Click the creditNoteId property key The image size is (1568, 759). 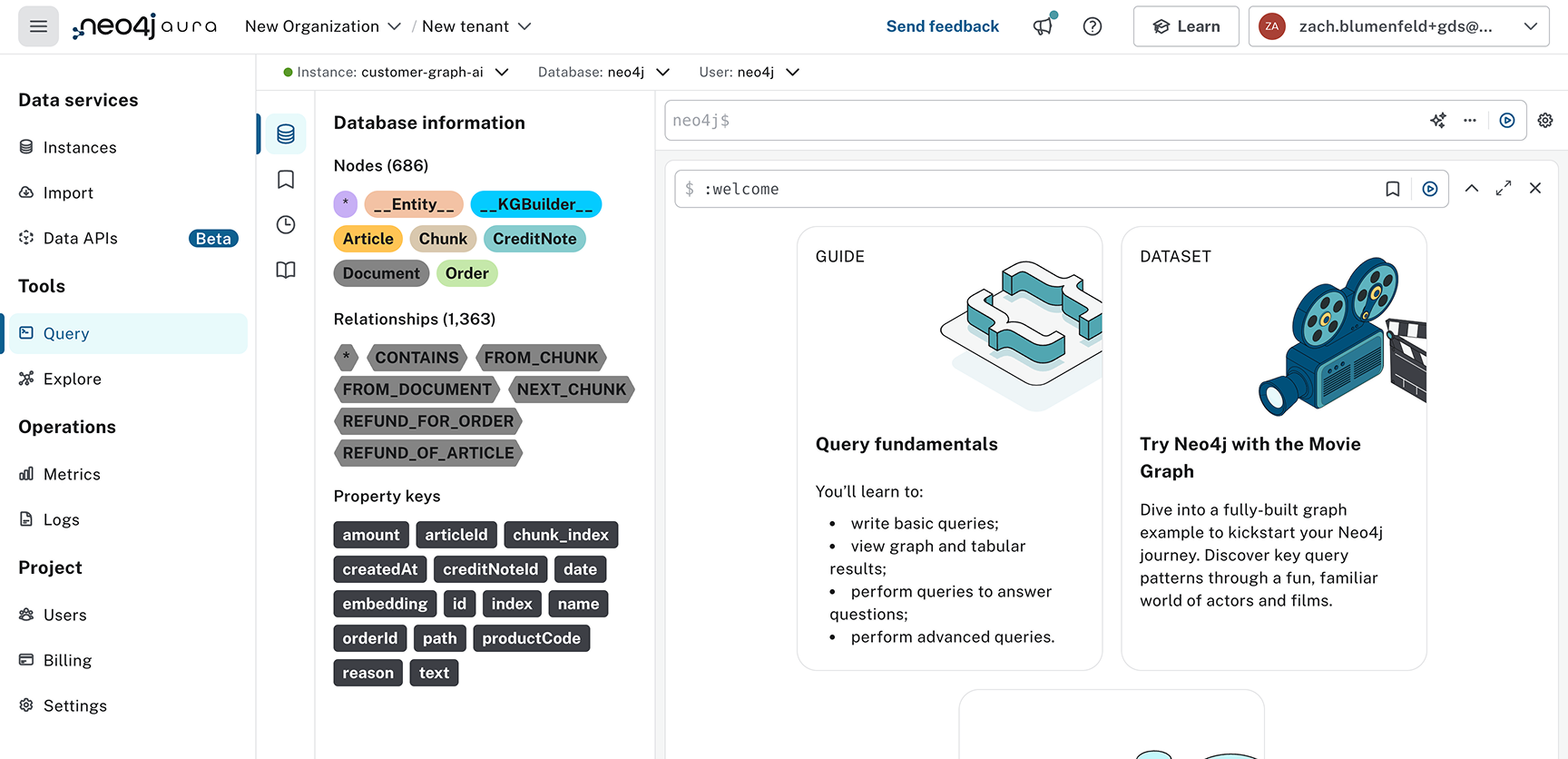coord(490,569)
